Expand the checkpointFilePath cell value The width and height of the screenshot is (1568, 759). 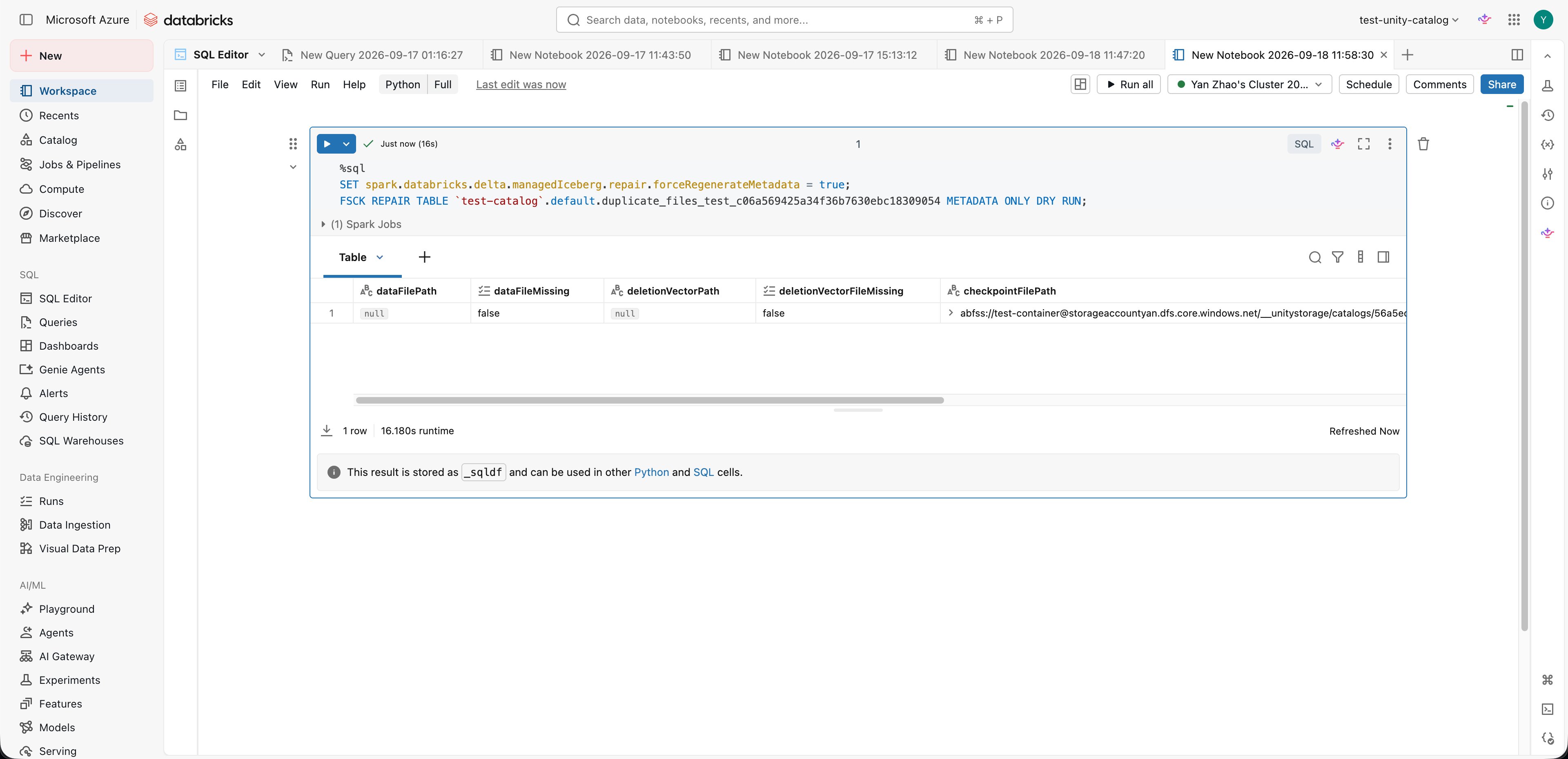coord(950,313)
